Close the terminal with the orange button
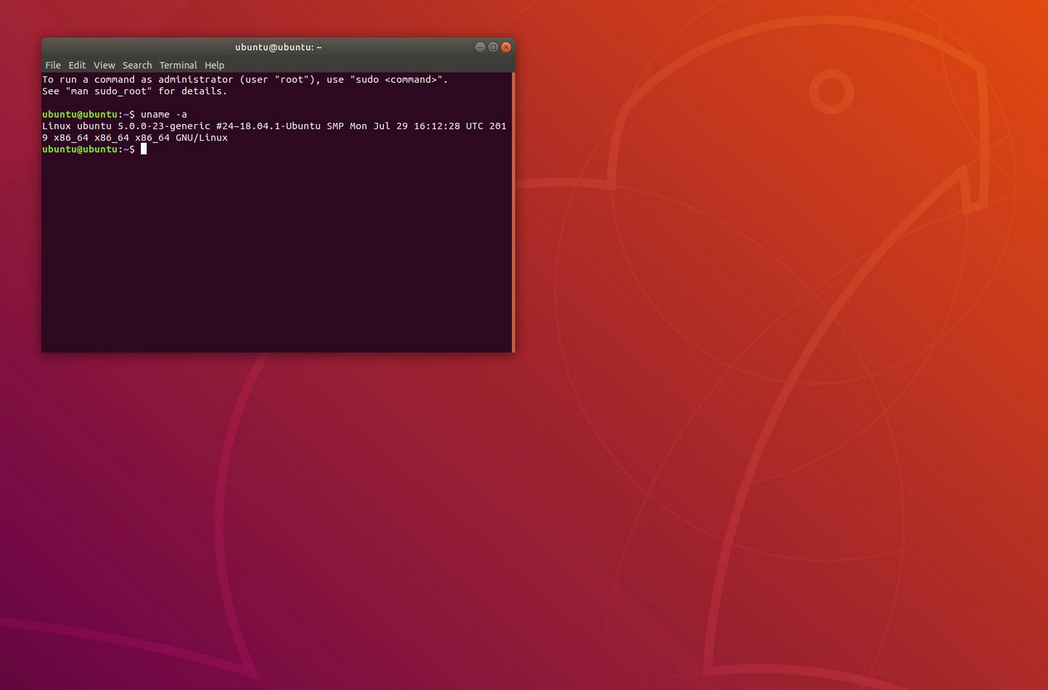The image size is (1048, 690). coord(506,47)
